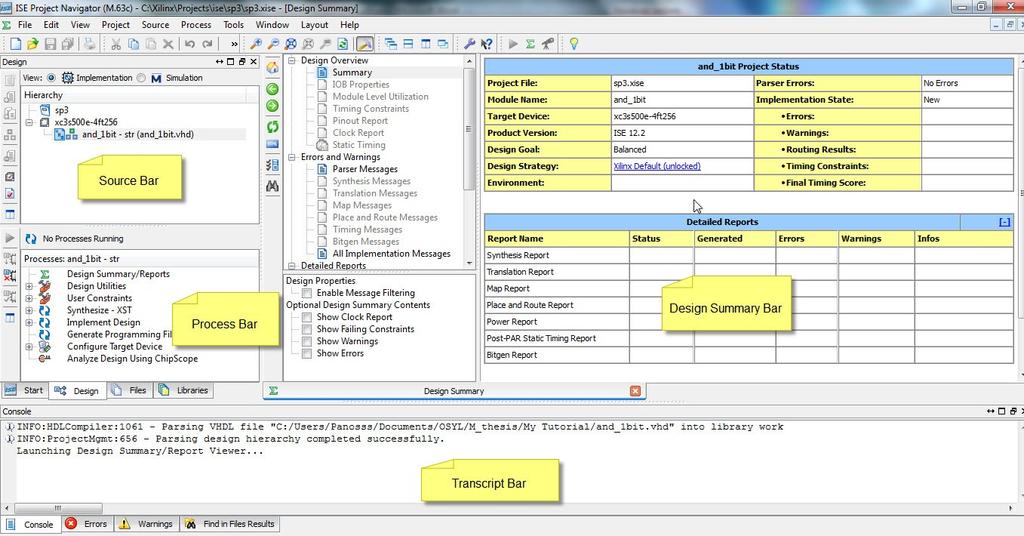1024x536 pixels.
Task: Expand the Design Utilities process
Action: click(29, 286)
